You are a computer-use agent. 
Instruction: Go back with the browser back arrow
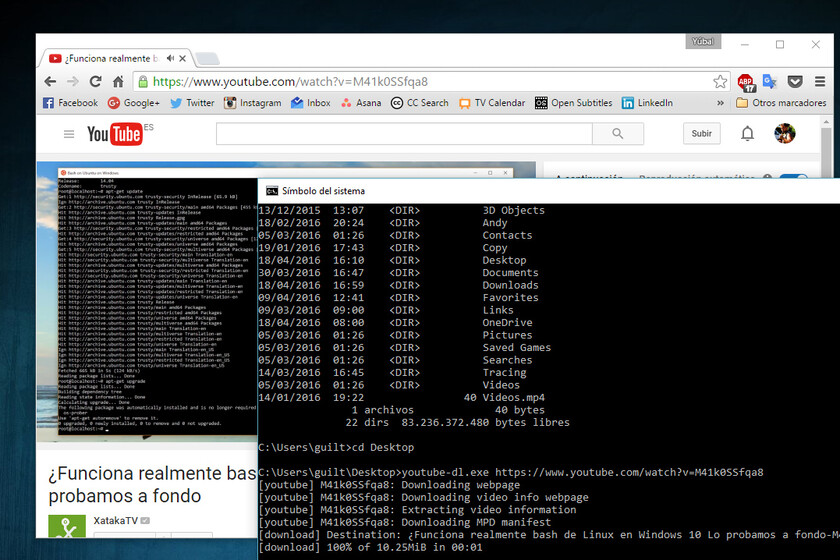tap(50, 81)
